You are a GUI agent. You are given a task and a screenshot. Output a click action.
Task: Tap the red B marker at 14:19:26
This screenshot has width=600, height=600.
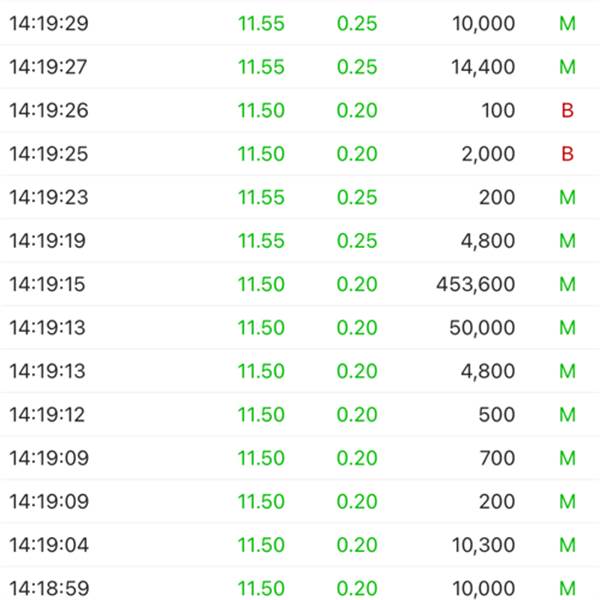(567, 110)
